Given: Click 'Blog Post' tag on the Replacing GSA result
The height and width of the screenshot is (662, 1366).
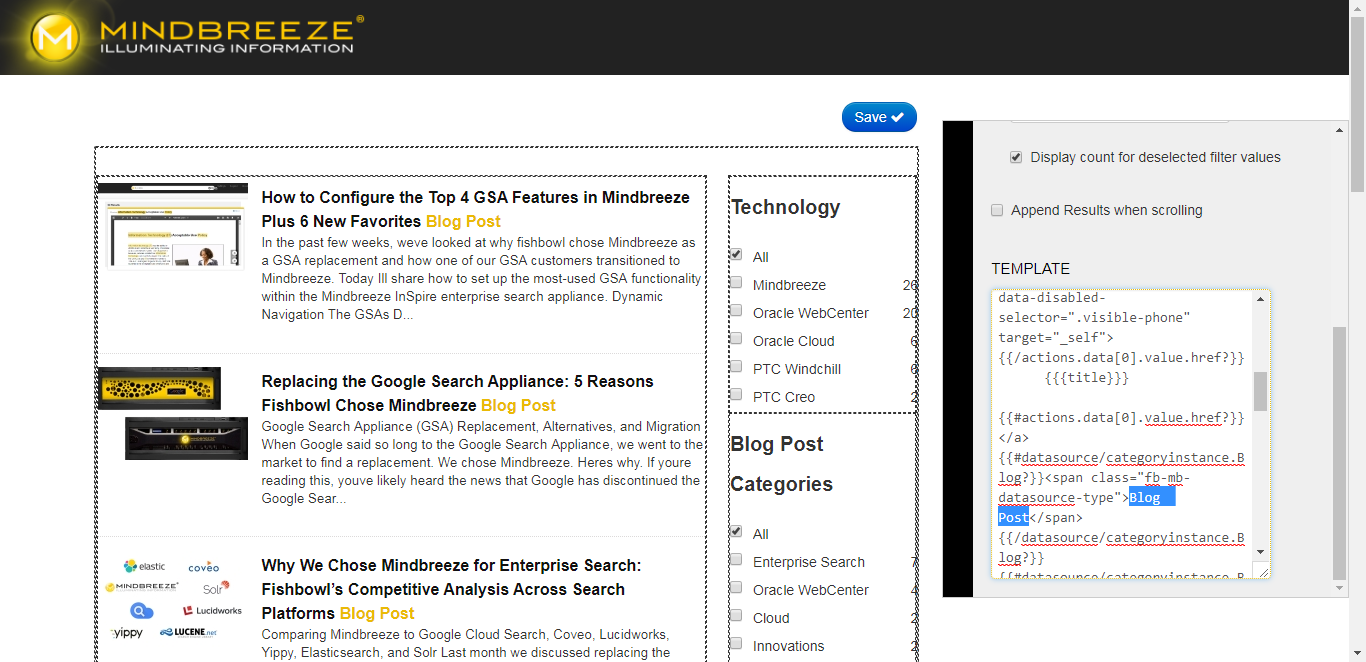Looking at the screenshot, I should [518, 405].
